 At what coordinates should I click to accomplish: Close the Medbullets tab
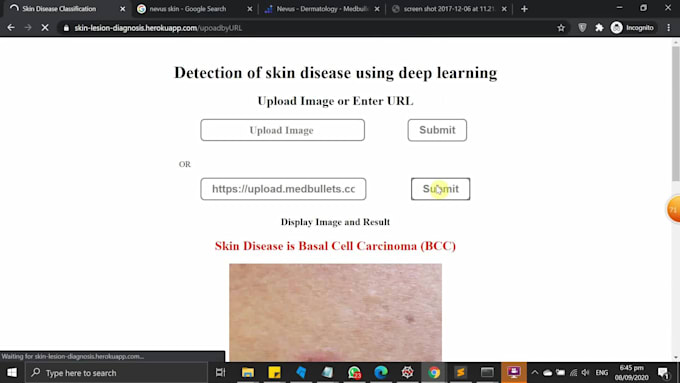(377, 9)
